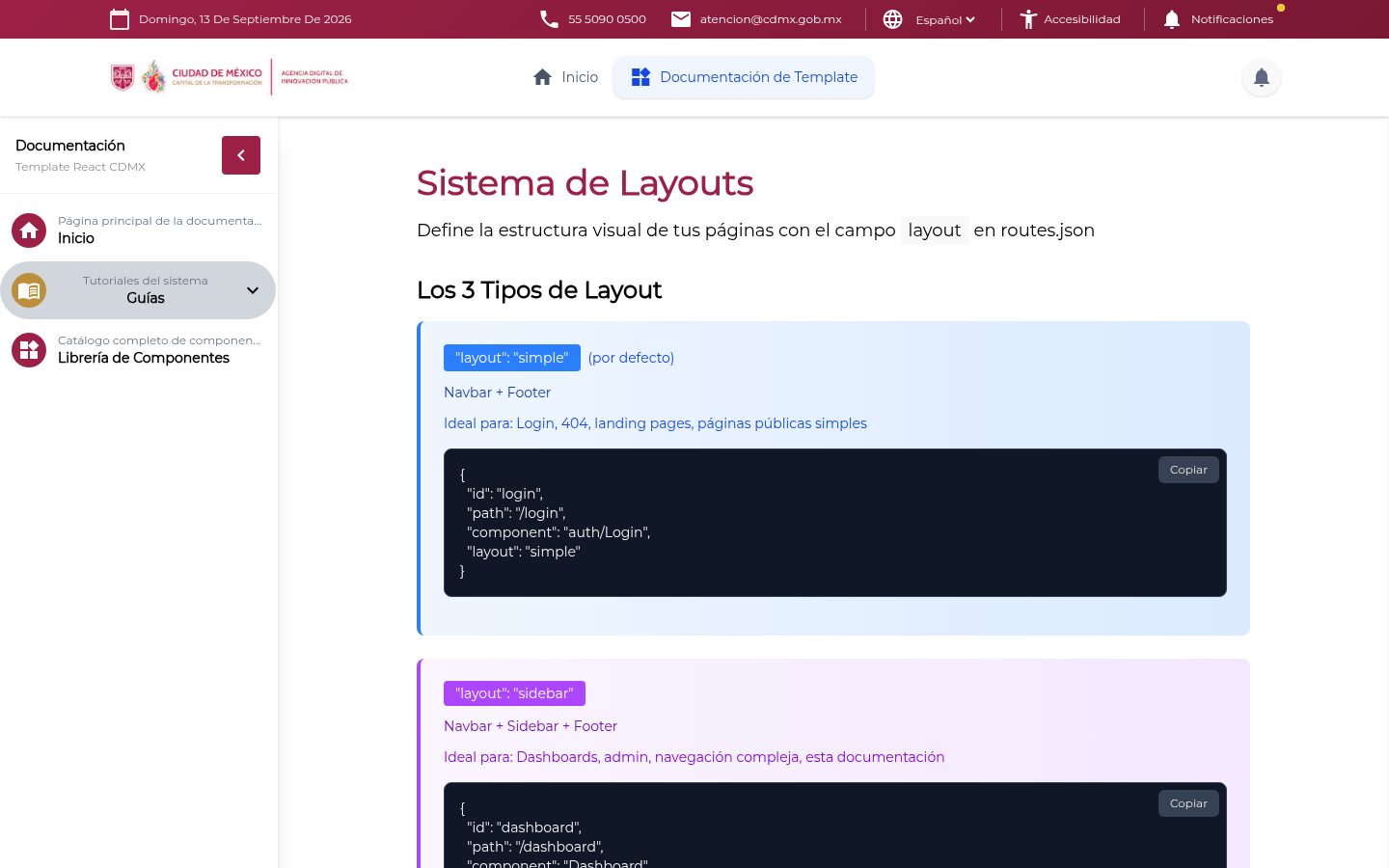This screenshot has height=868, width=1389.
Task: Click the home icon in the navbar
Action: [x=542, y=77]
